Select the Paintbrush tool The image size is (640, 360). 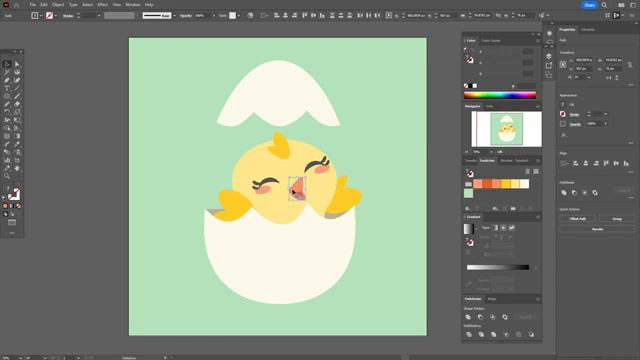pos(17,96)
